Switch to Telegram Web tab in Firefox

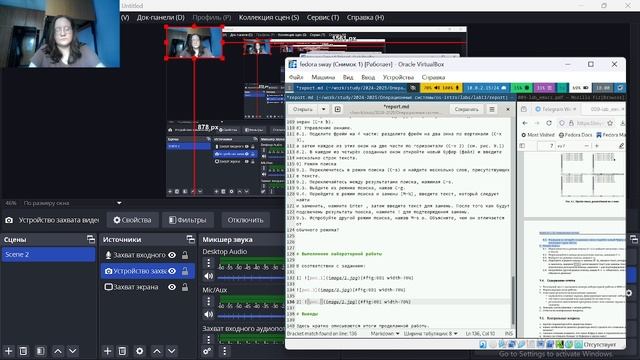click(x=556, y=109)
